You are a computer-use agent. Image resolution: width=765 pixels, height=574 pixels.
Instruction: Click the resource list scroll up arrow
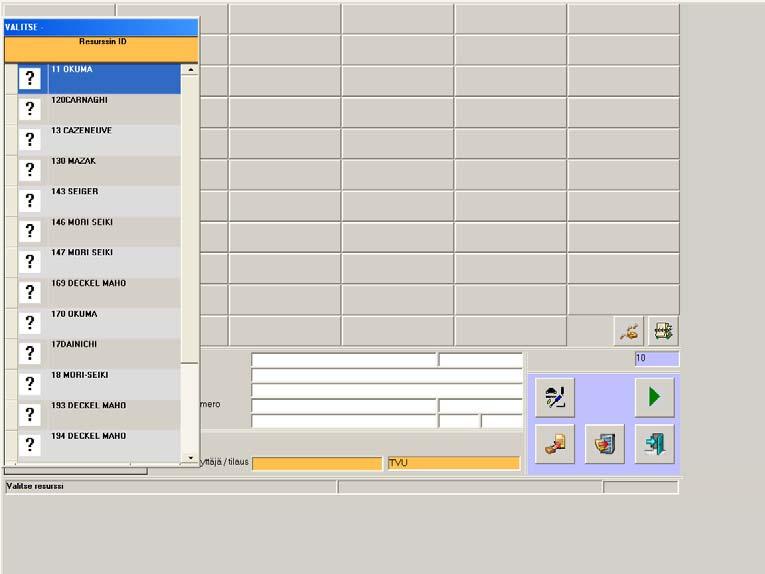tap(190, 70)
